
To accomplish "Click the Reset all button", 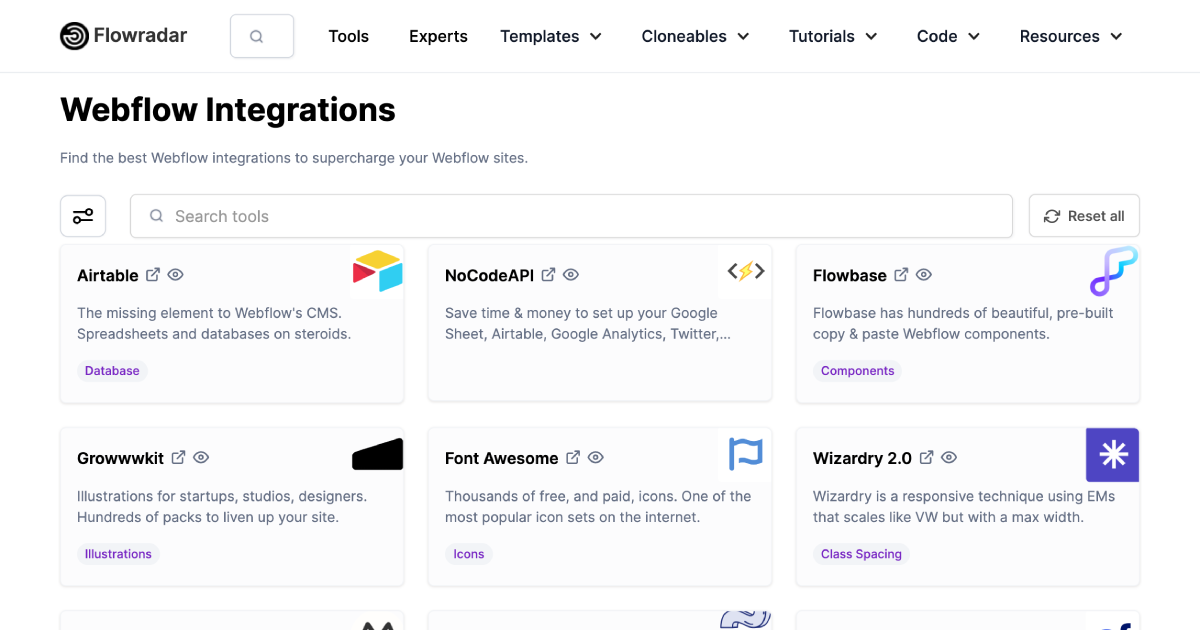I will [x=1084, y=215].
